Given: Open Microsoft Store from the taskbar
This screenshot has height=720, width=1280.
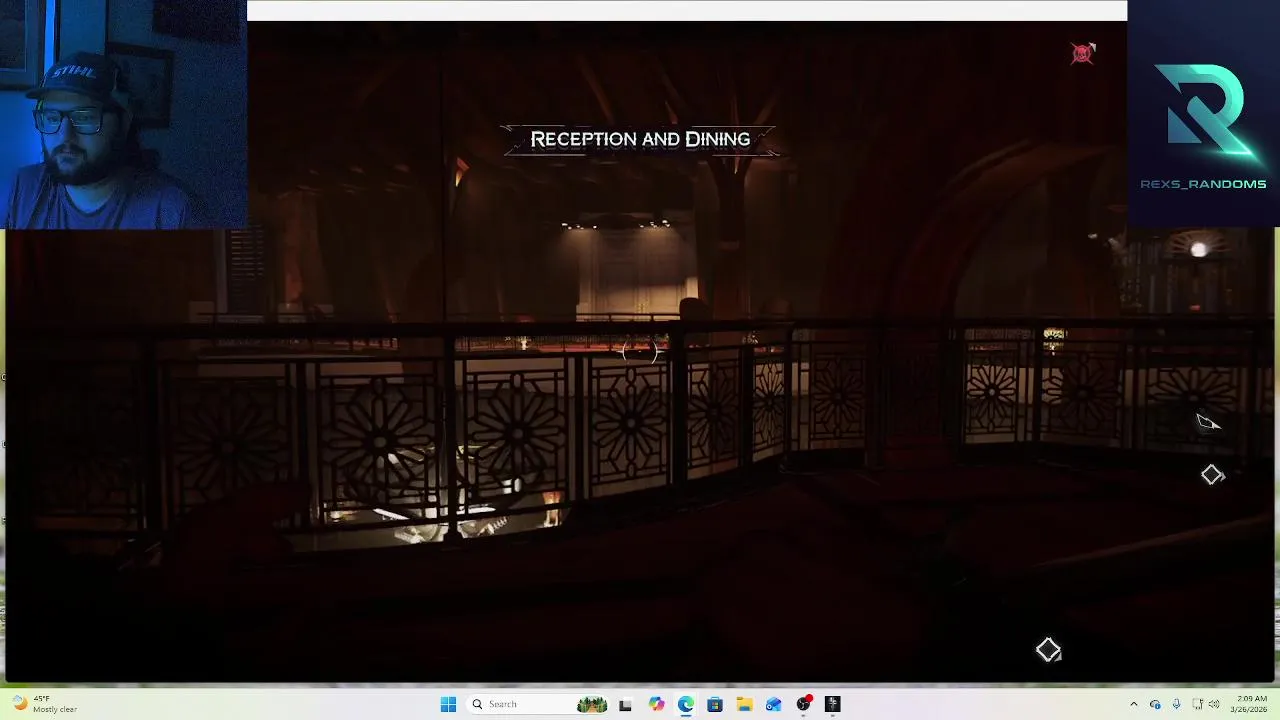Looking at the screenshot, I should pos(715,704).
